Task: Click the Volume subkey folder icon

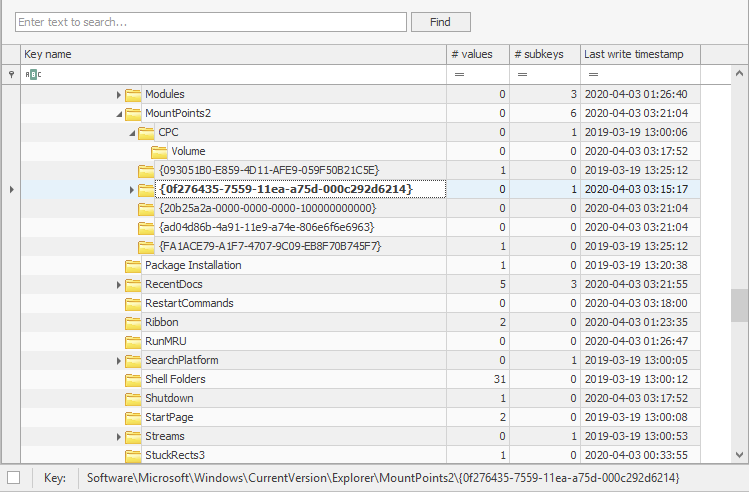Action: pos(159,152)
